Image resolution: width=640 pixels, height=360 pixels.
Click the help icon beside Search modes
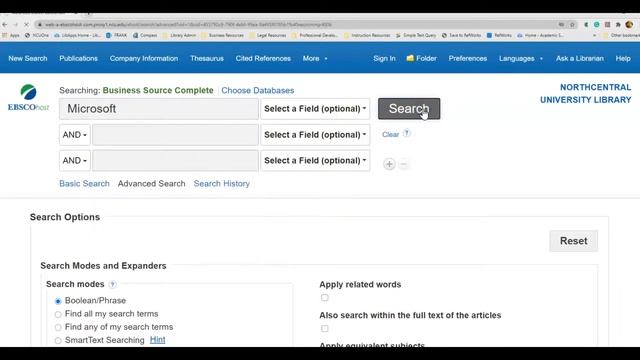113,284
